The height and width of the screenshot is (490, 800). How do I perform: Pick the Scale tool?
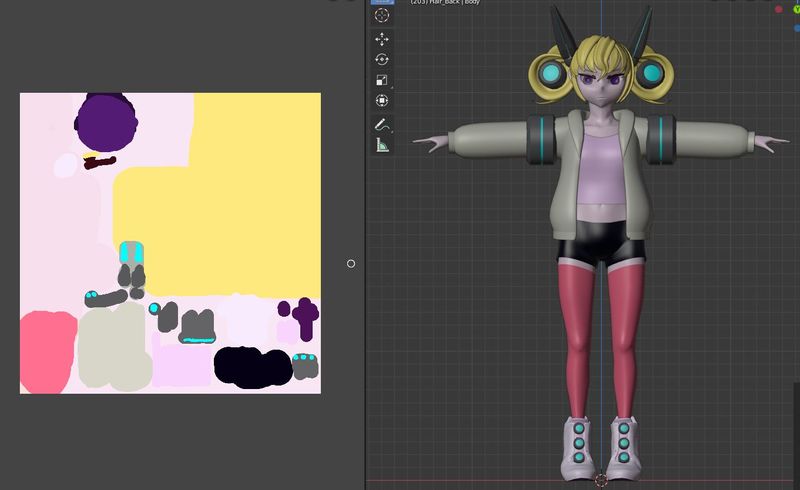point(381,80)
